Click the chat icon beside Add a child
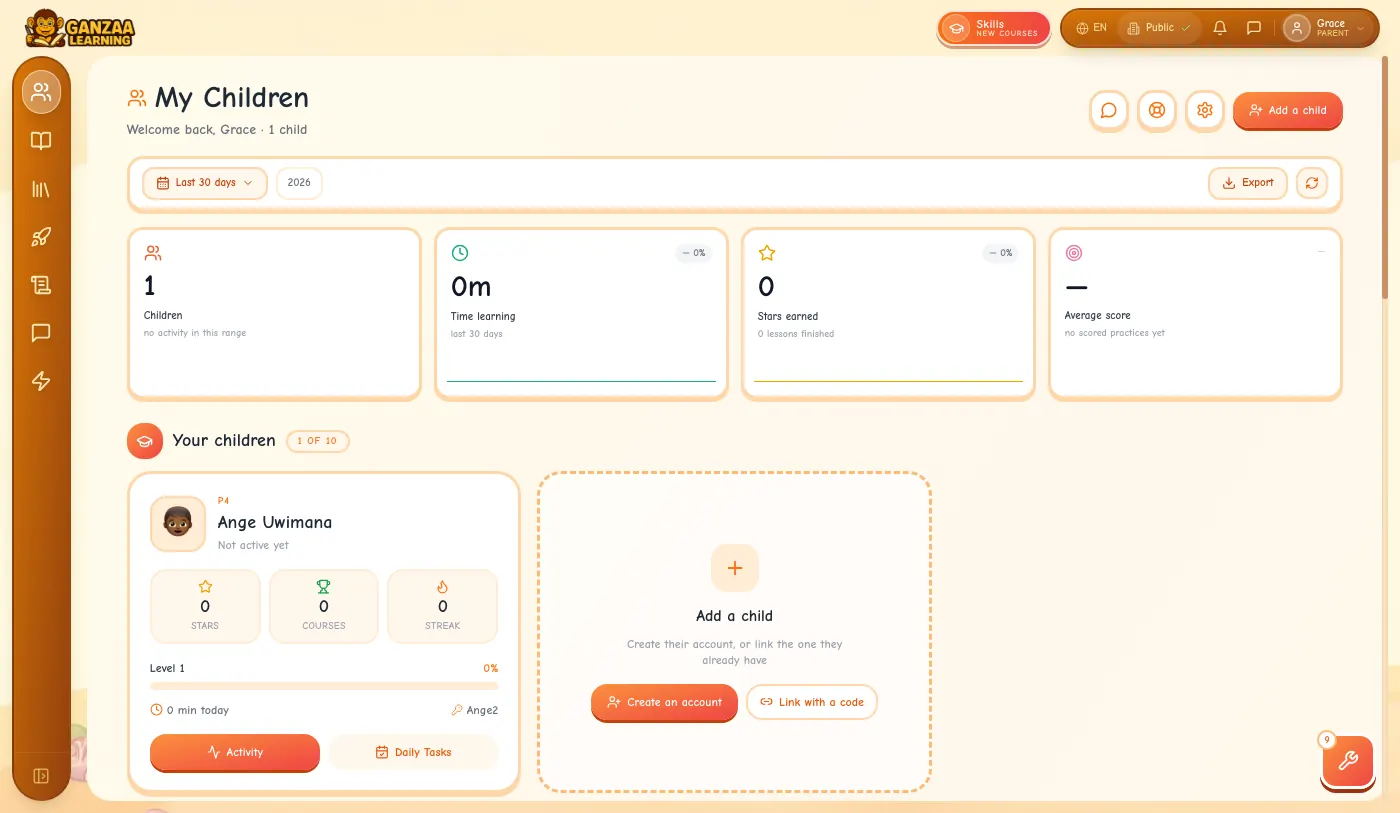The image size is (1400, 813). click(x=1109, y=111)
